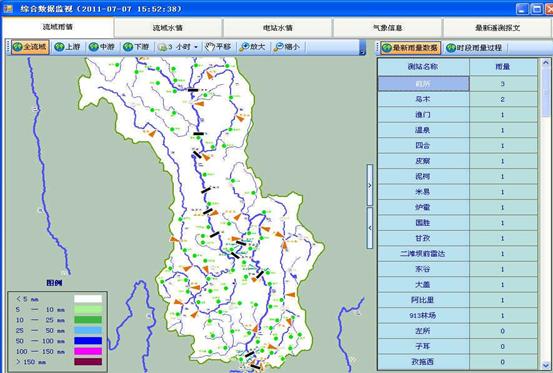Select the 全流域 (whole basin) view button

coord(30,47)
